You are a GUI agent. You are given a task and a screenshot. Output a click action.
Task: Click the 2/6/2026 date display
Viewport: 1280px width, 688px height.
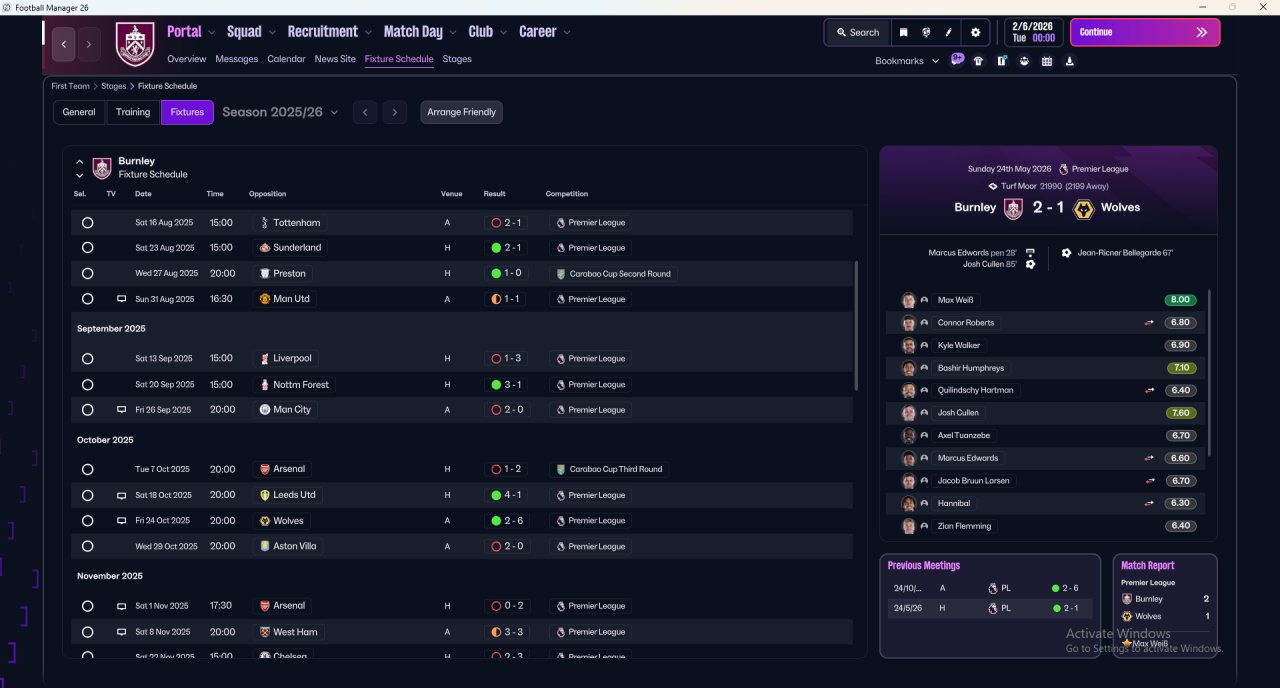point(1033,32)
